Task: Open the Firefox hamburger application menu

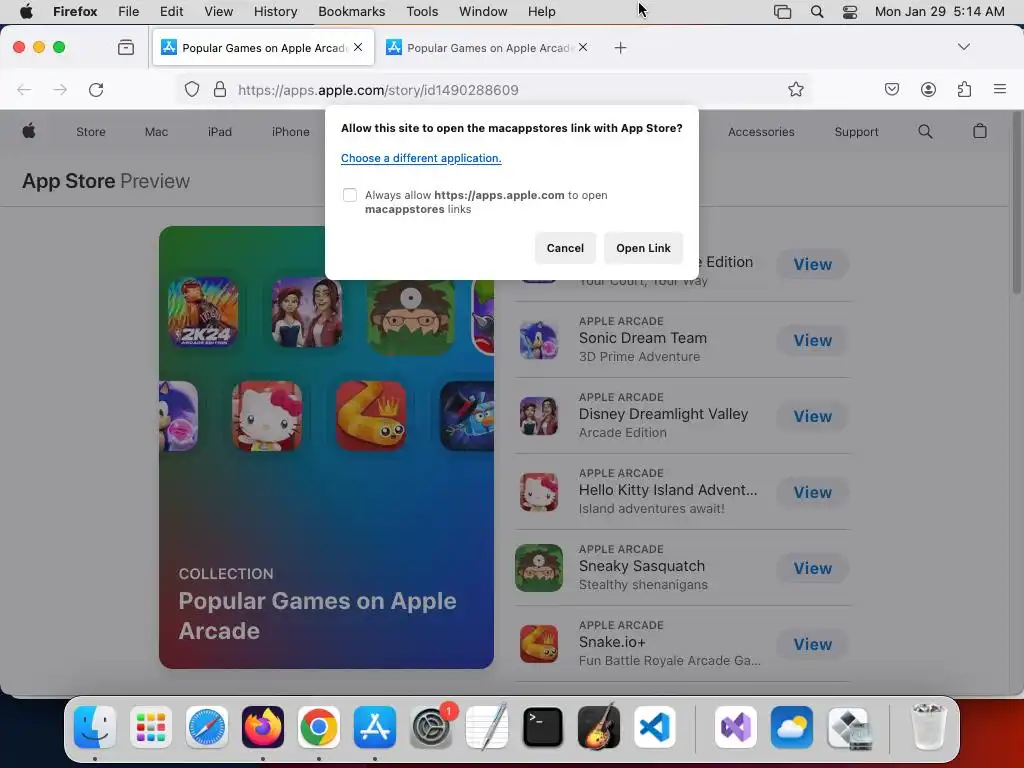Action: point(1000,89)
